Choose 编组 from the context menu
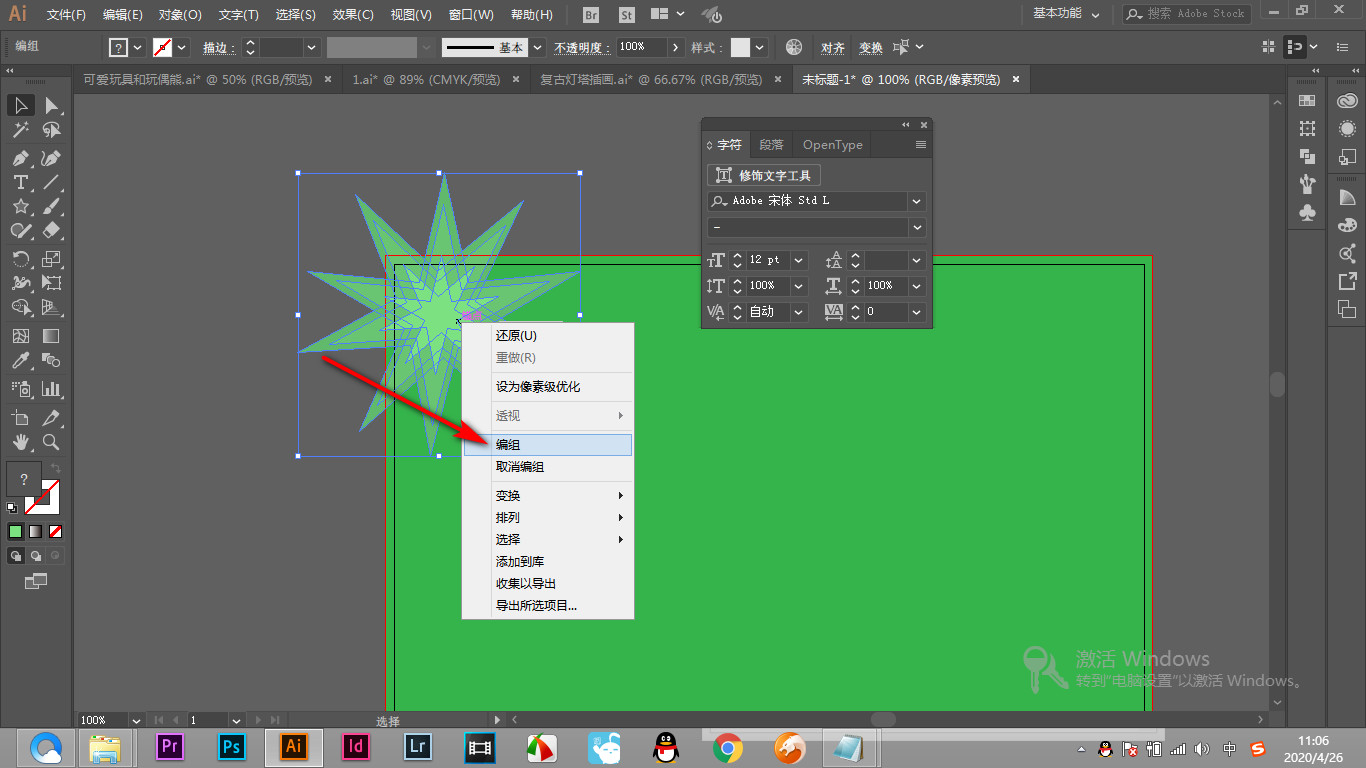Screen dimensions: 1366x768 pos(548,445)
